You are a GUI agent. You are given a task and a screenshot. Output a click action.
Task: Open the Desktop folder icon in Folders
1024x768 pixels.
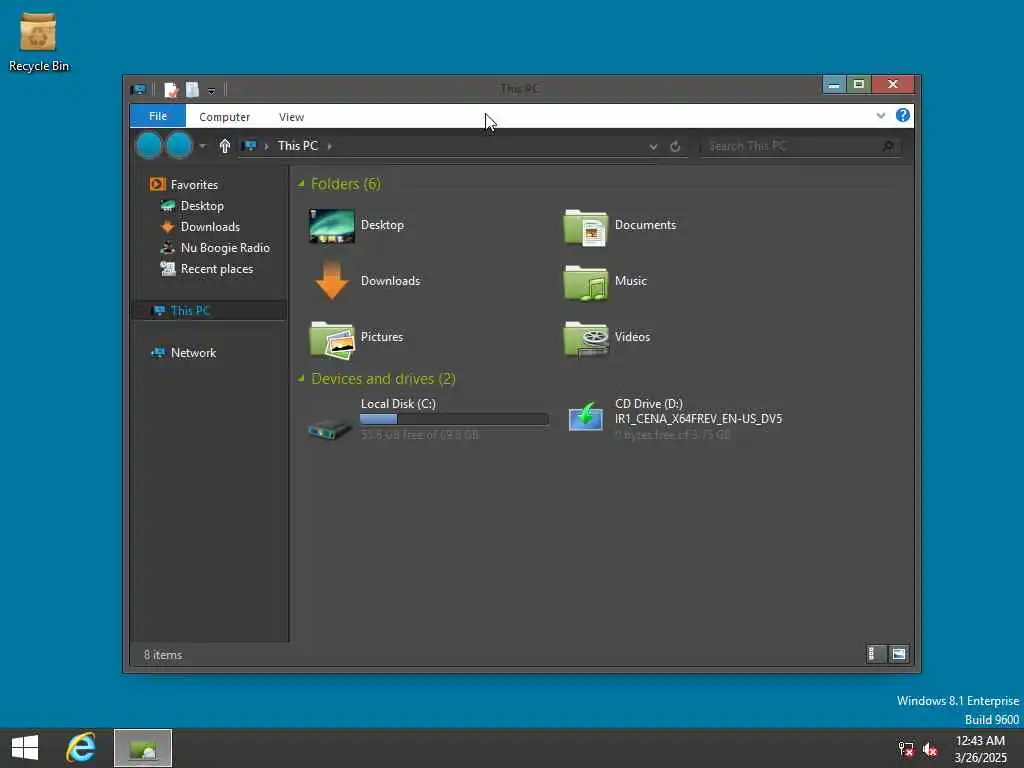pyautogui.click(x=332, y=226)
